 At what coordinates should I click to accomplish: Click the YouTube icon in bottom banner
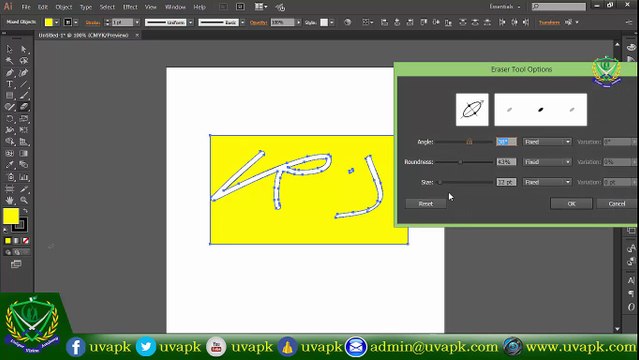click(x=216, y=347)
